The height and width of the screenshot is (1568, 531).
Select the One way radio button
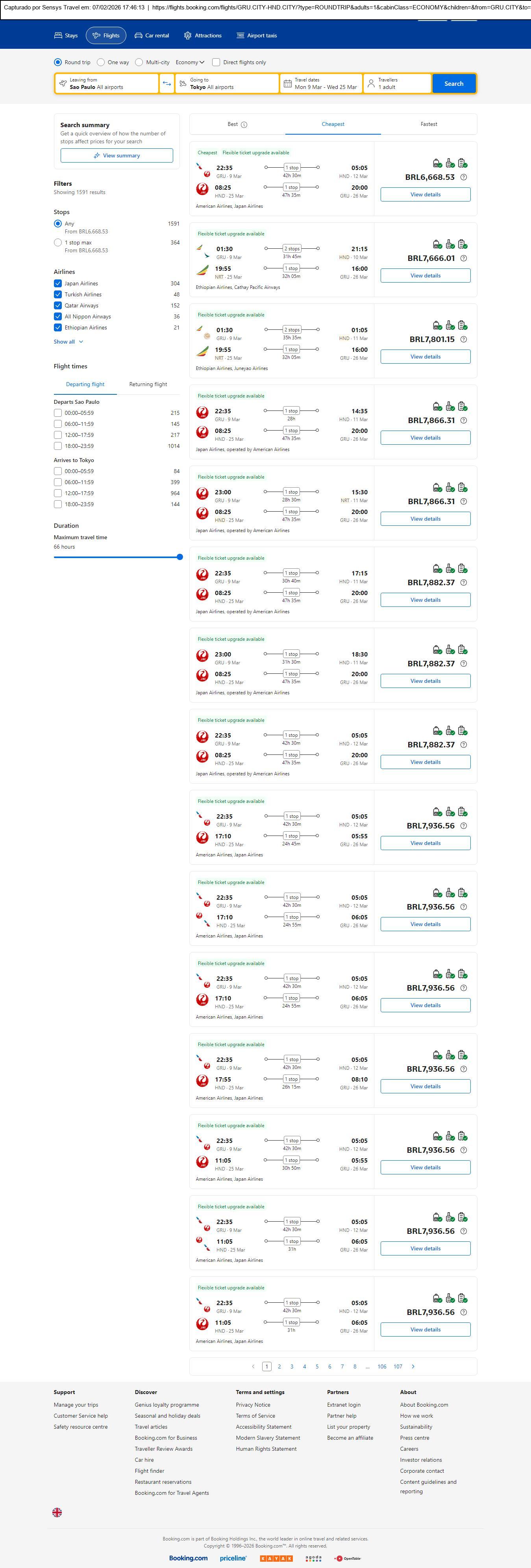pyautogui.click(x=101, y=62)
